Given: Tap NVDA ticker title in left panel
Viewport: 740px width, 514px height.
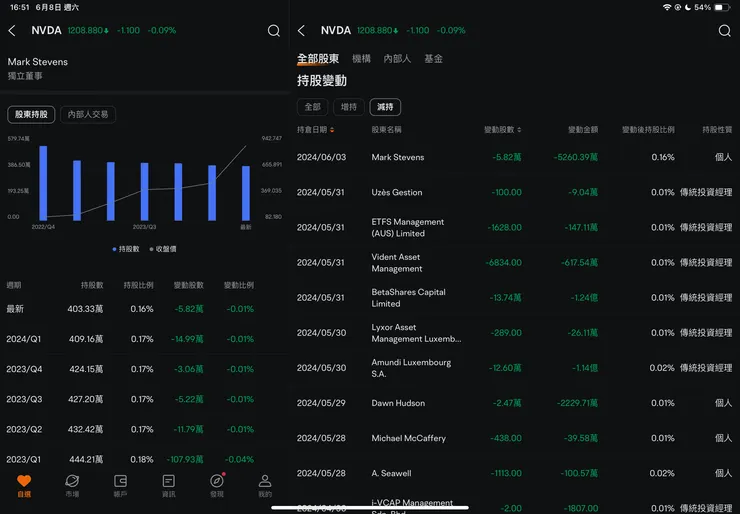Looking at the screenshot, I should pyautogui.click(x=46, y=31).
